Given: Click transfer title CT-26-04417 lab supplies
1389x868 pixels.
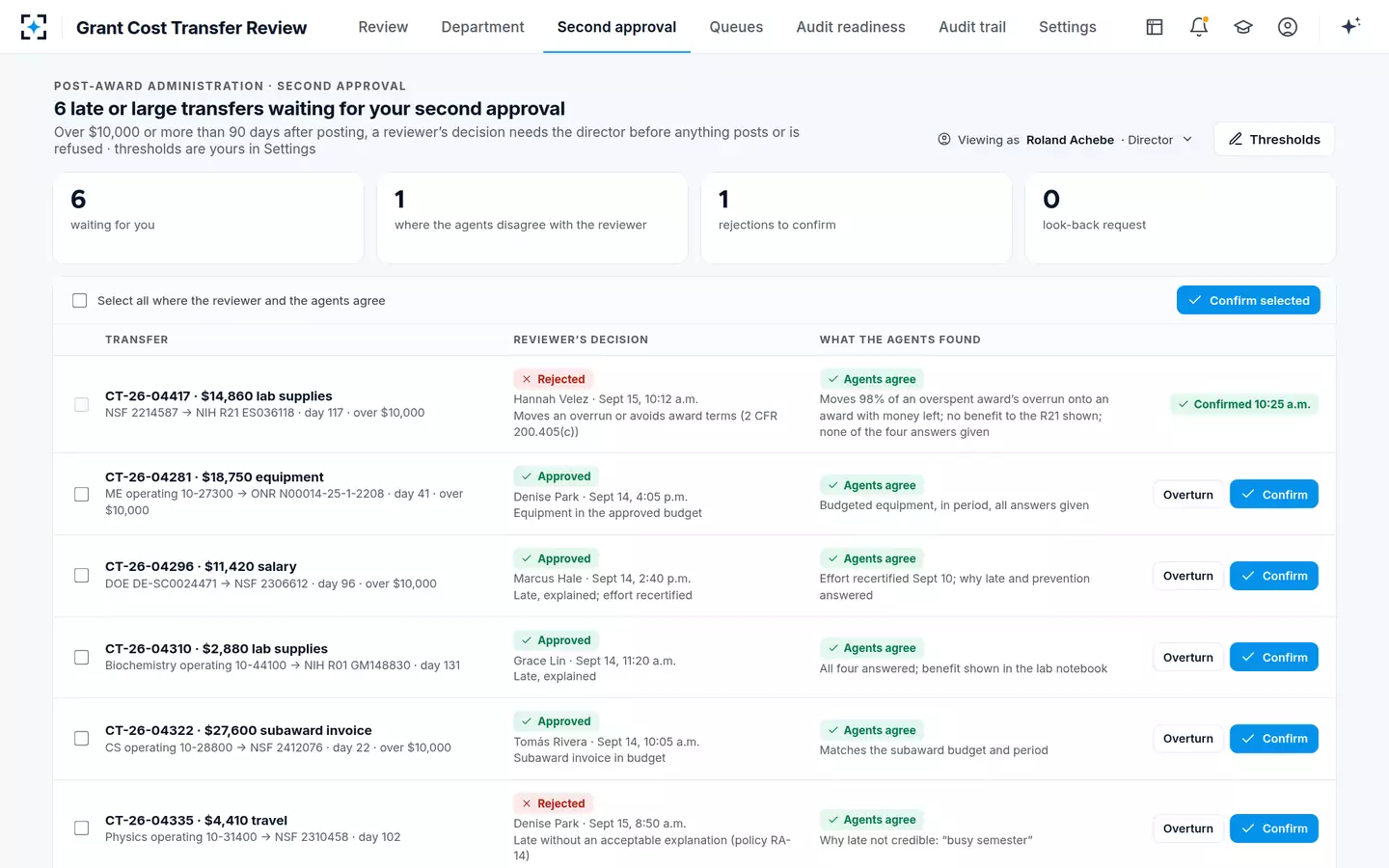Looking at the screenshot, I should click(219, 396).
